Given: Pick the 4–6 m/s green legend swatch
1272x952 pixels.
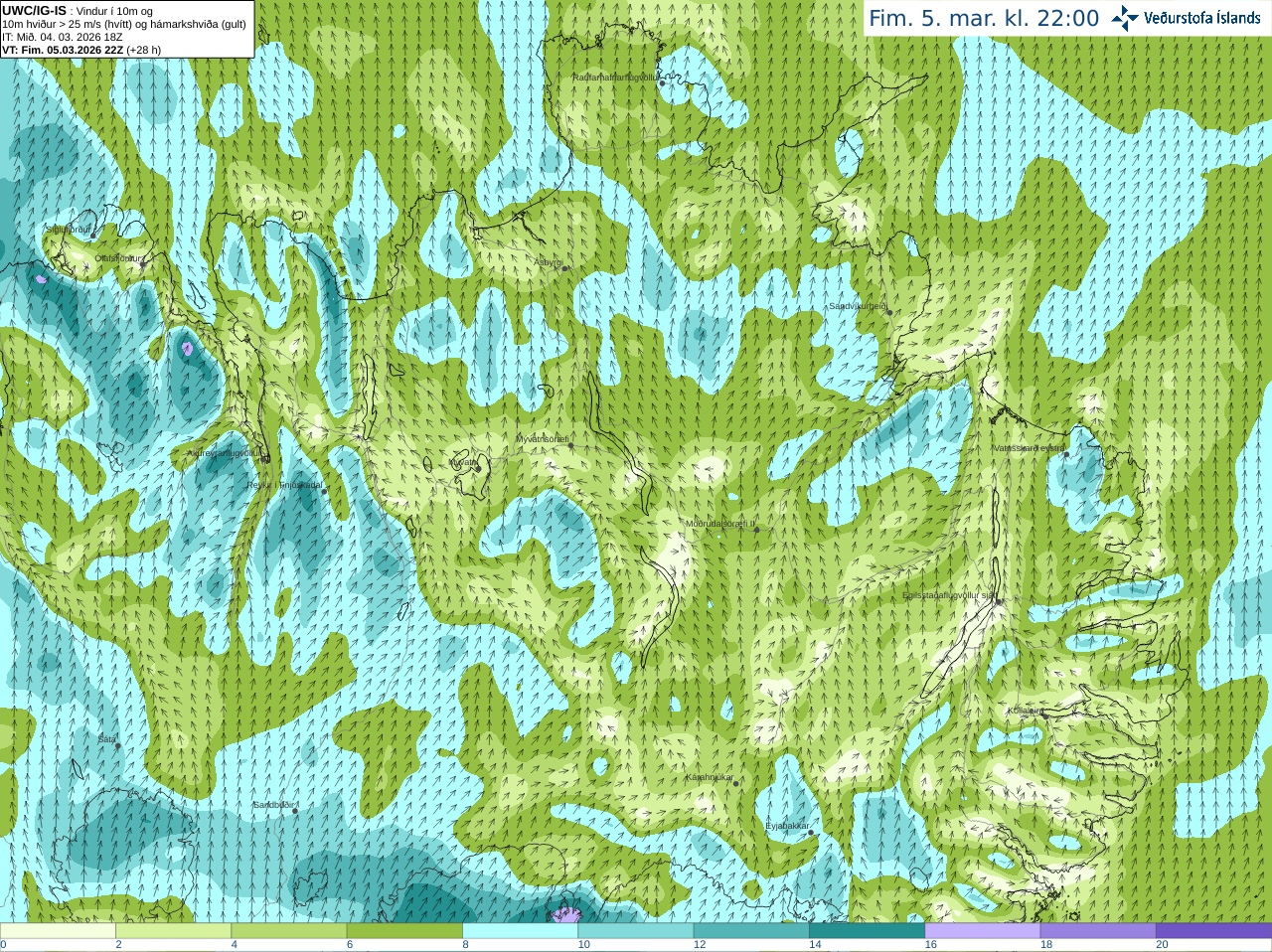Looking at the screenshot, I should pos(289,931).
